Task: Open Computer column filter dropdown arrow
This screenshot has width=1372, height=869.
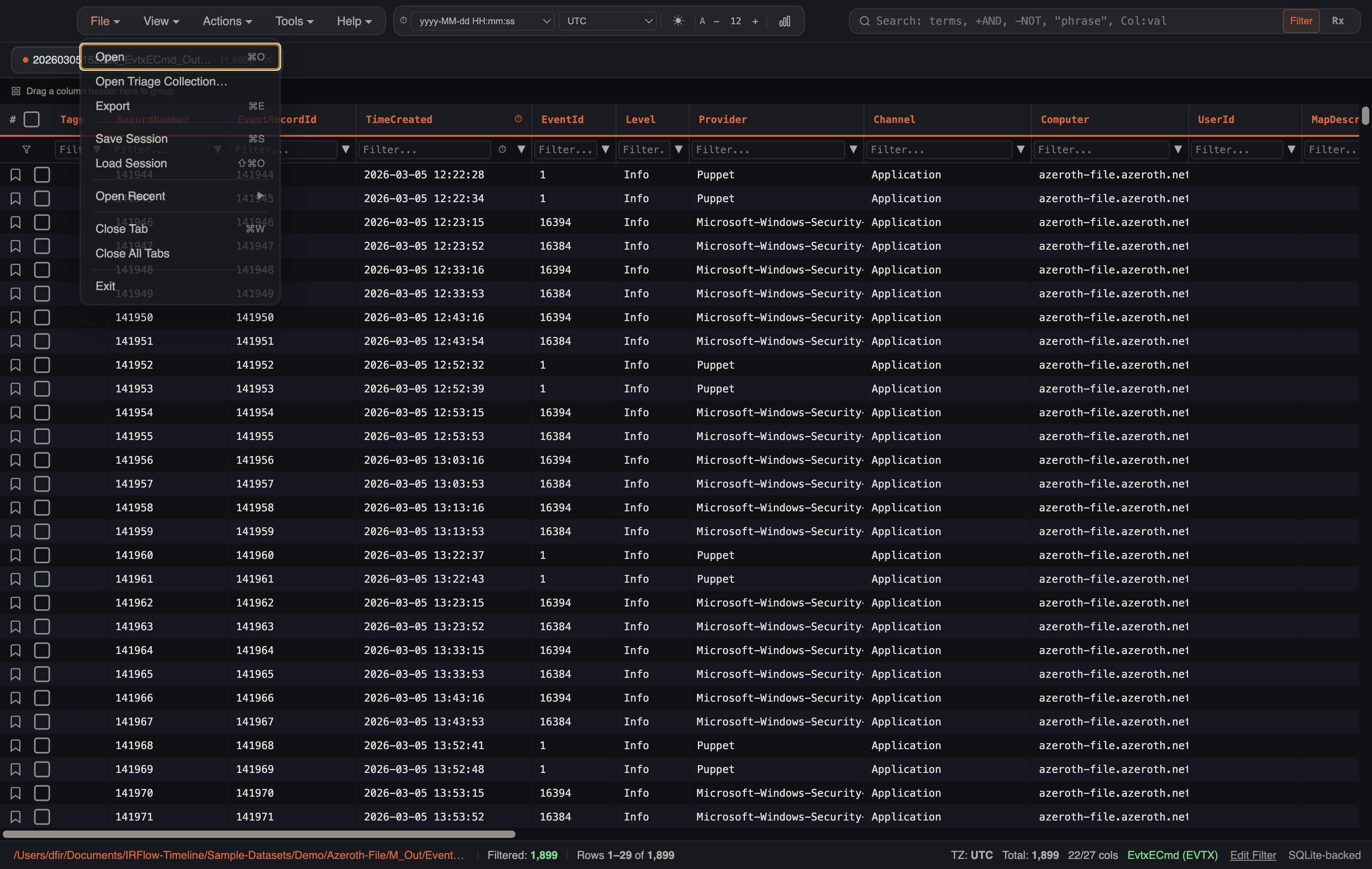Action: click(1178, 149)
